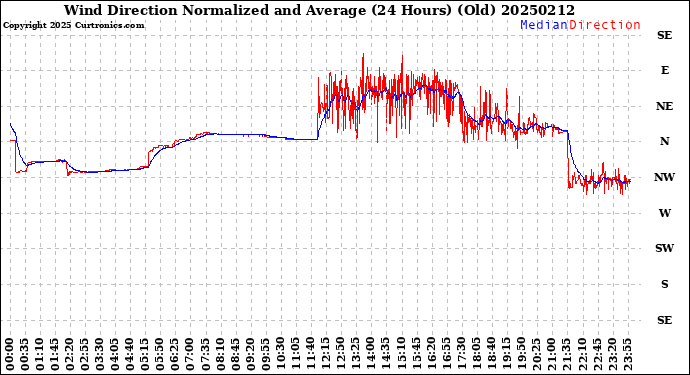Click the blue Median legend label
The width and height of the screenshot is (690, 375).
tap(544, 25)
